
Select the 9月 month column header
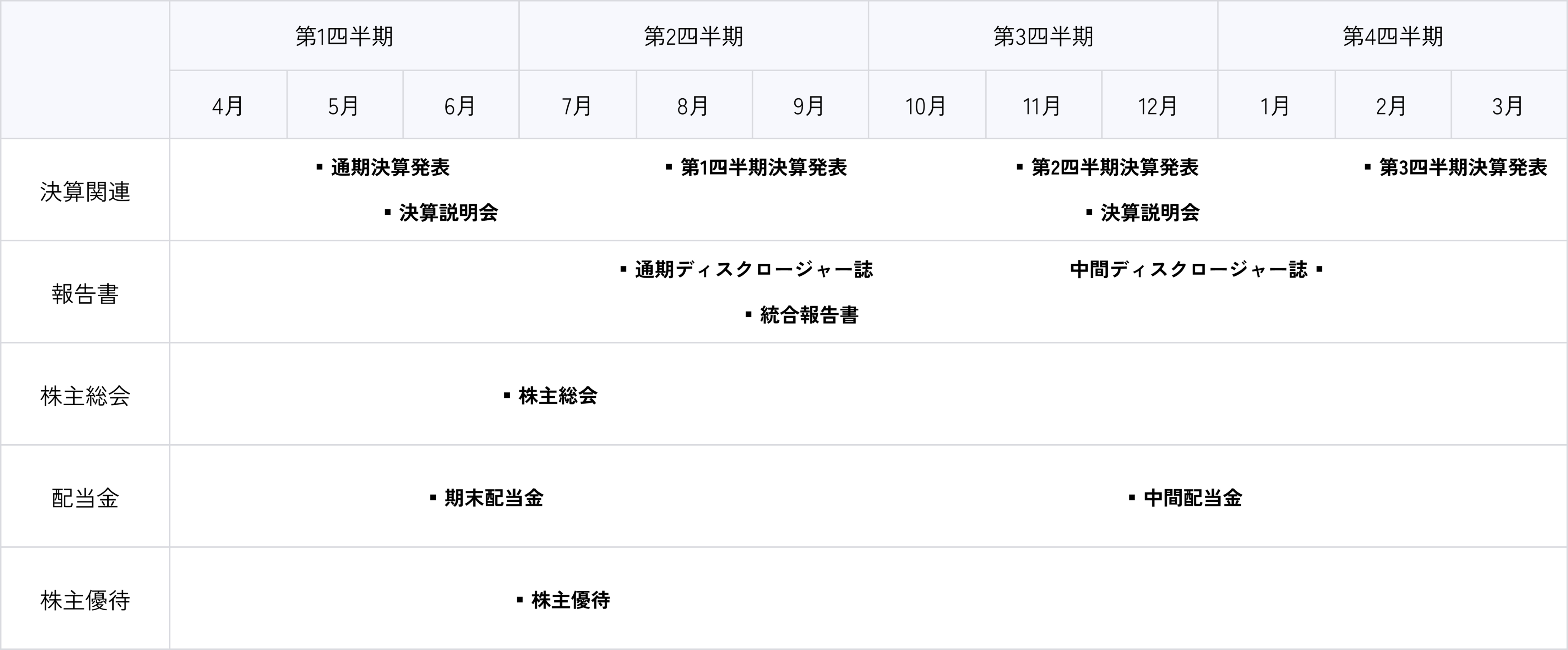[809, 106]
